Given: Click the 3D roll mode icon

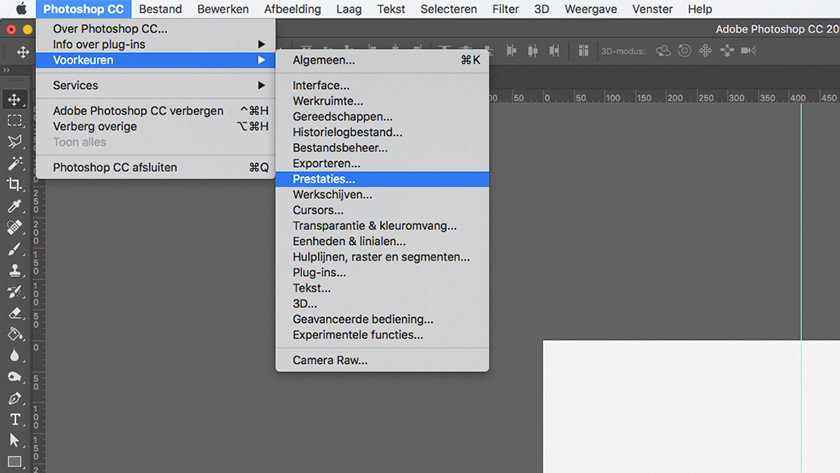Looking at the screenshot, I should pyautogui.click(x=684, y=51).
